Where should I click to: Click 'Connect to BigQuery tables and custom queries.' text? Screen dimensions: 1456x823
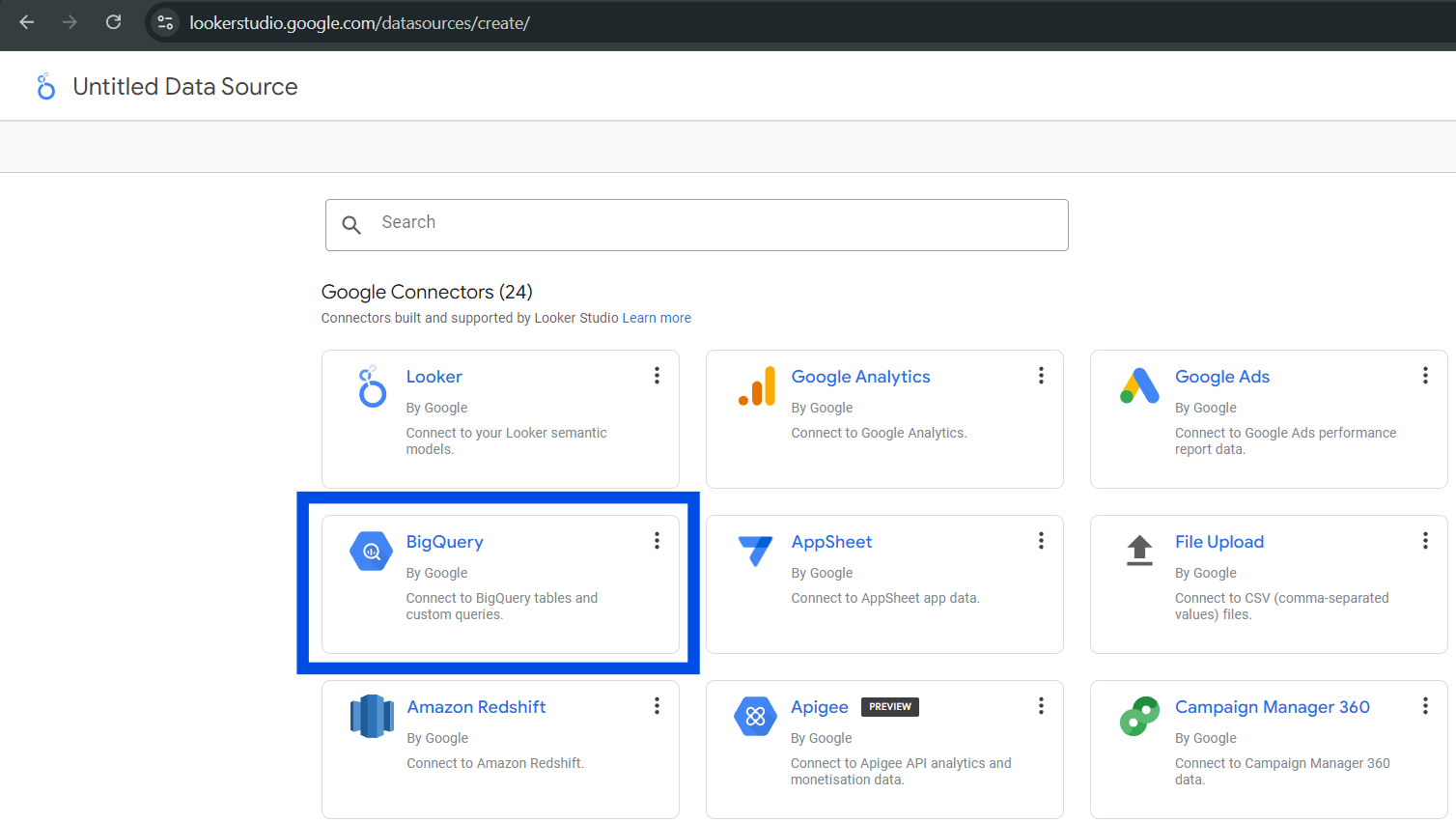coord(501,607)
